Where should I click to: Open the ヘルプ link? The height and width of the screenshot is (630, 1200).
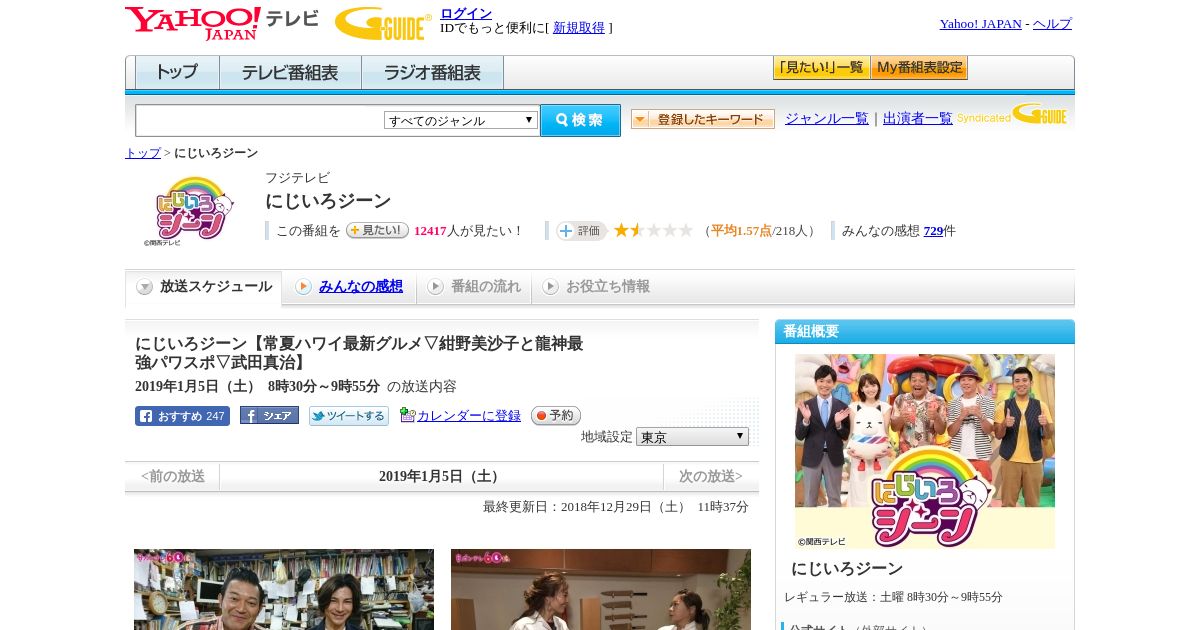(x=1052, y=24)
